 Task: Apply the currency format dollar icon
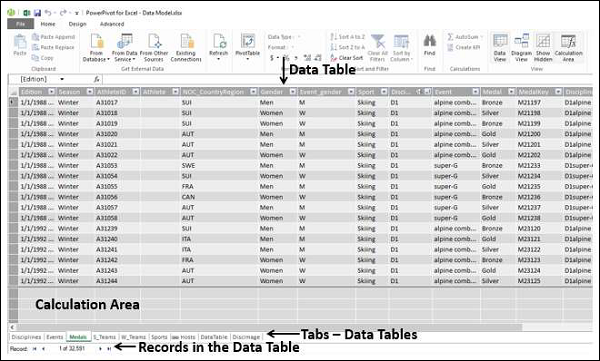[272, 58]
